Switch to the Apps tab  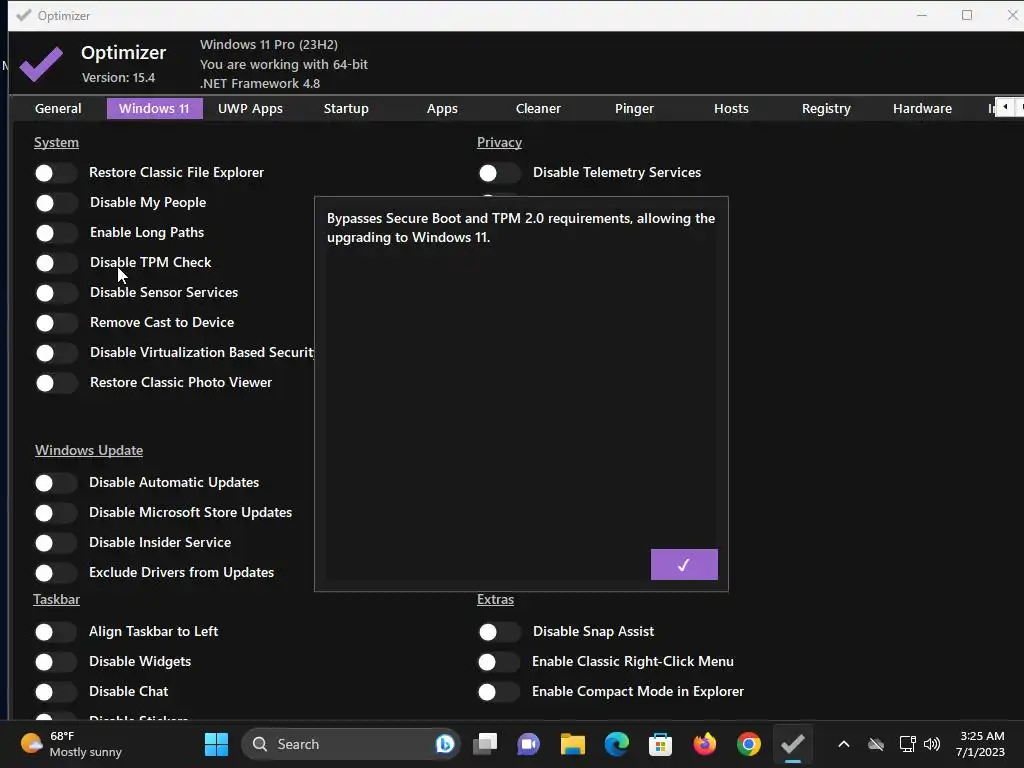(442, 108)
